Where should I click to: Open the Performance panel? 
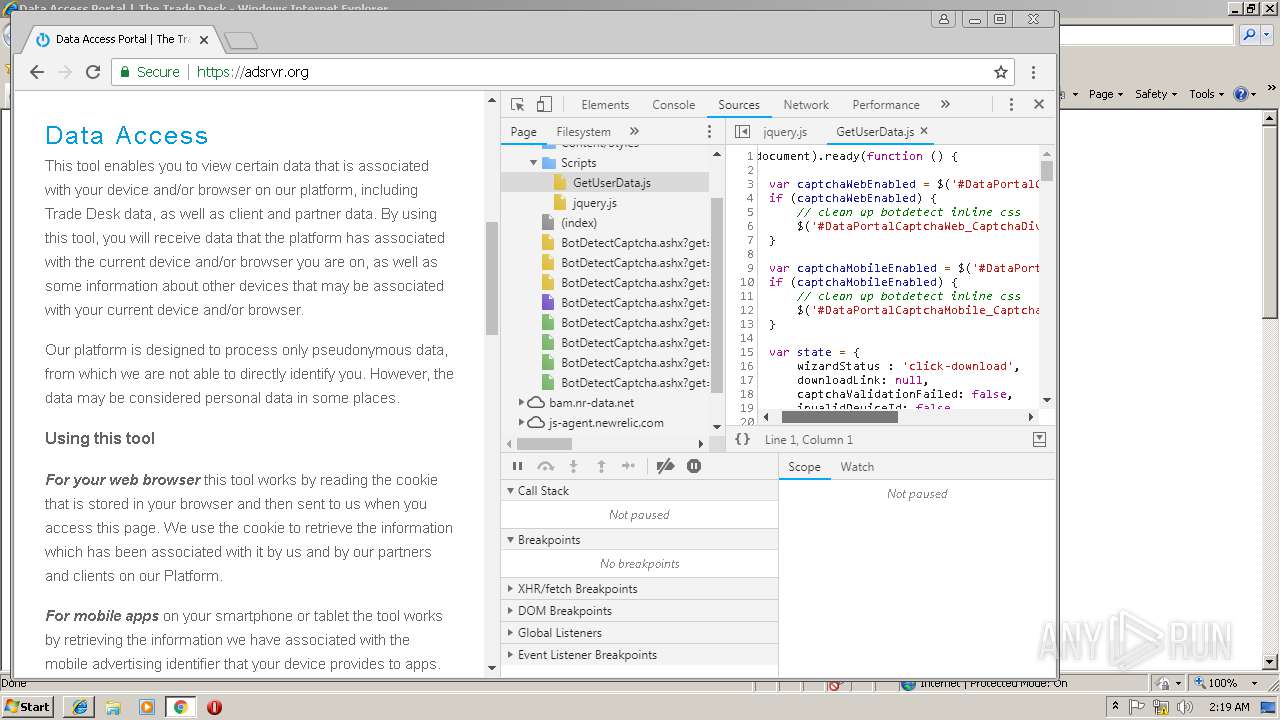click(x=886, y=104)
